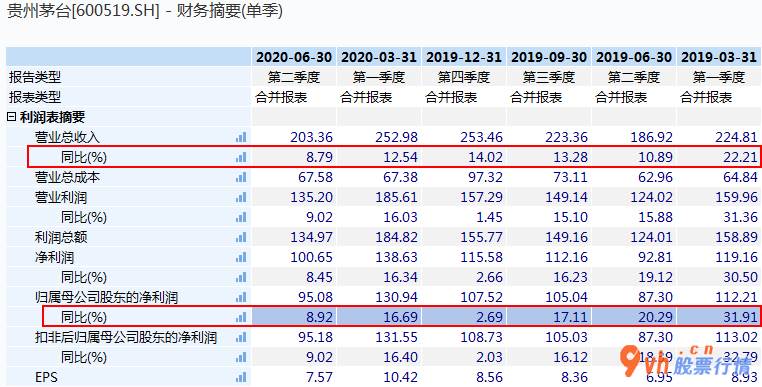Select the 134.97 total profit cell
Viewport: 762px width, 387px height.
(294, 237)
